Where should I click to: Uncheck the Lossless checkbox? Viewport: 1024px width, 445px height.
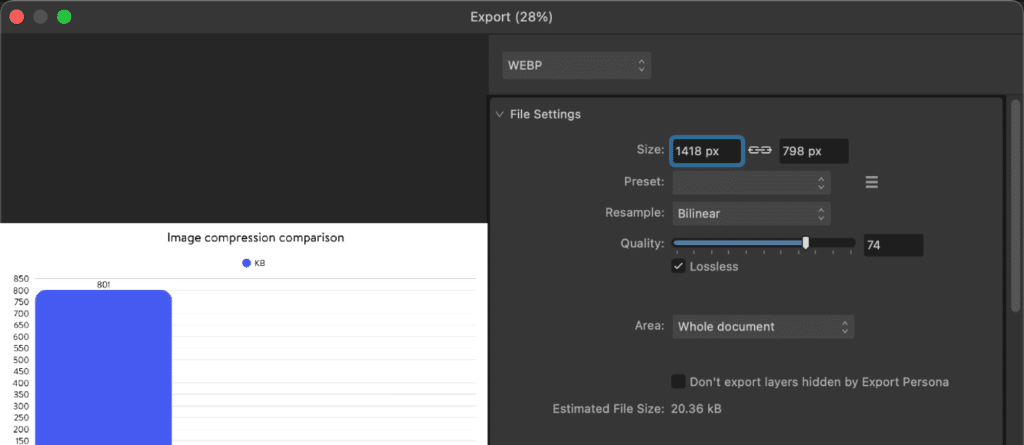(x=679, y=266)
